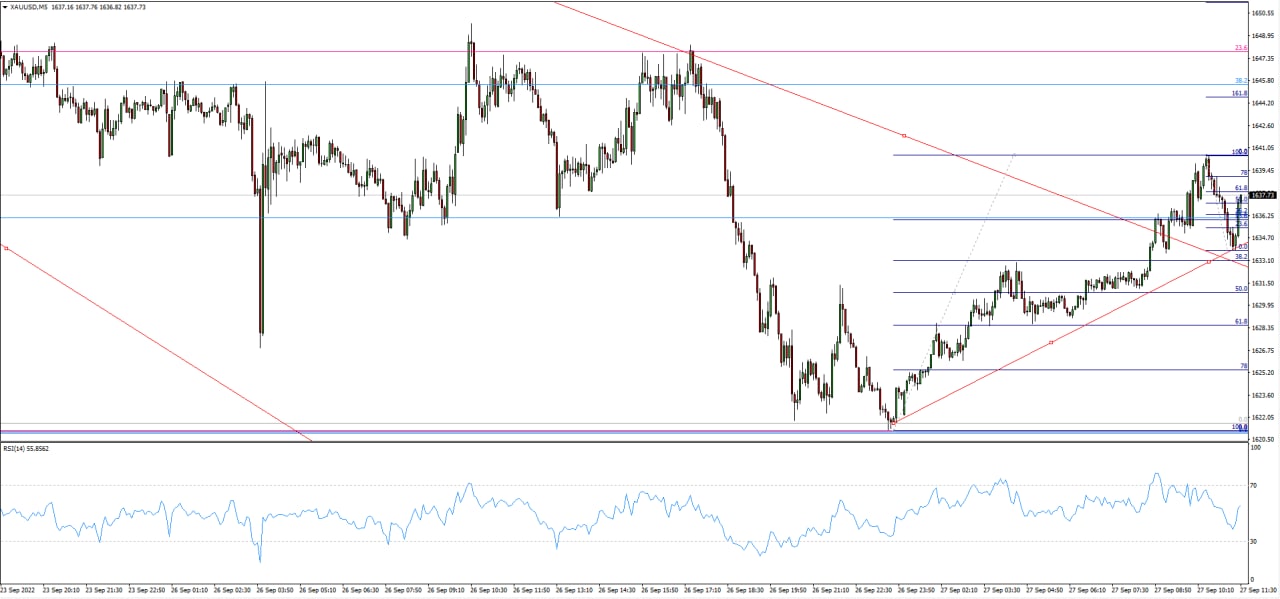Click the 1650.55 value on the price scale
Viewport: 1280px width, 599px height.
pos(1262,13)
